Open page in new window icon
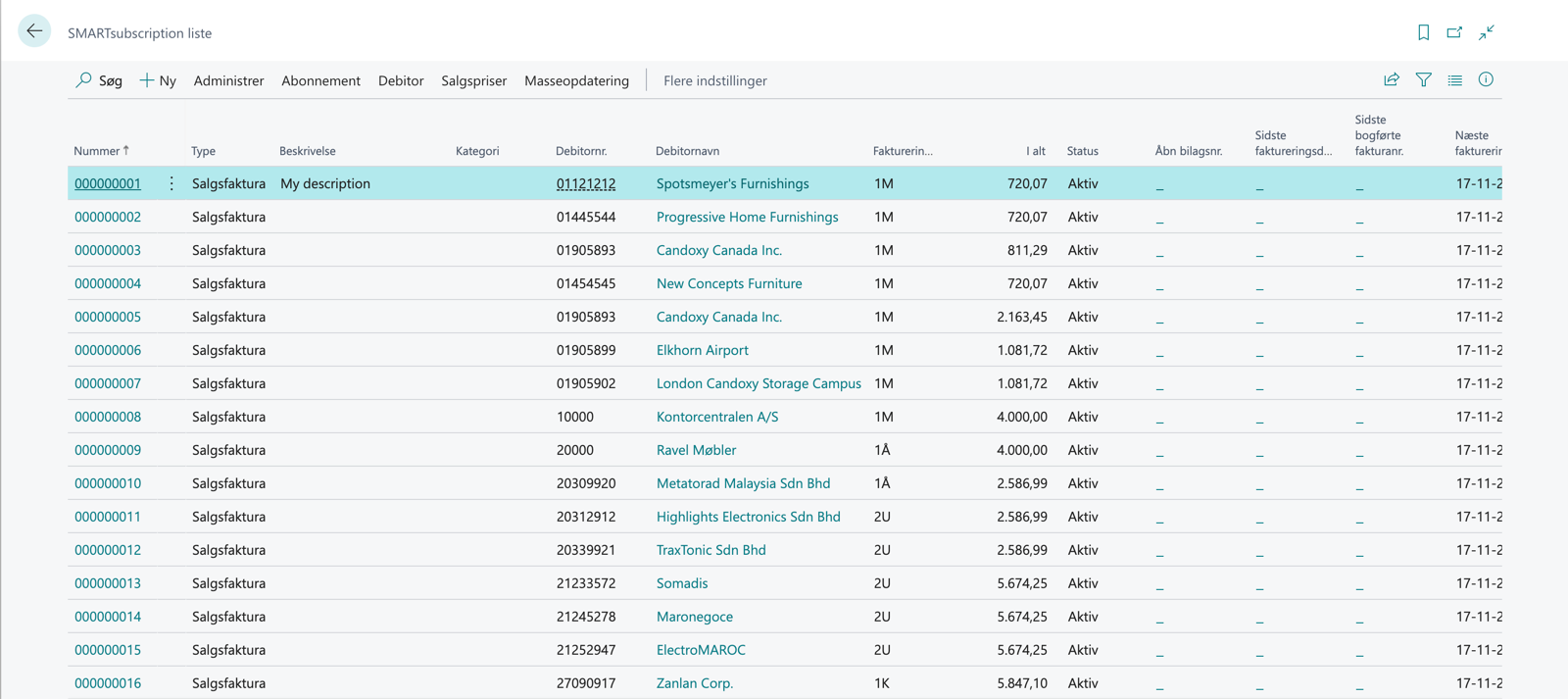This screenshot has height=699, width=1568. pos(1454,32)
